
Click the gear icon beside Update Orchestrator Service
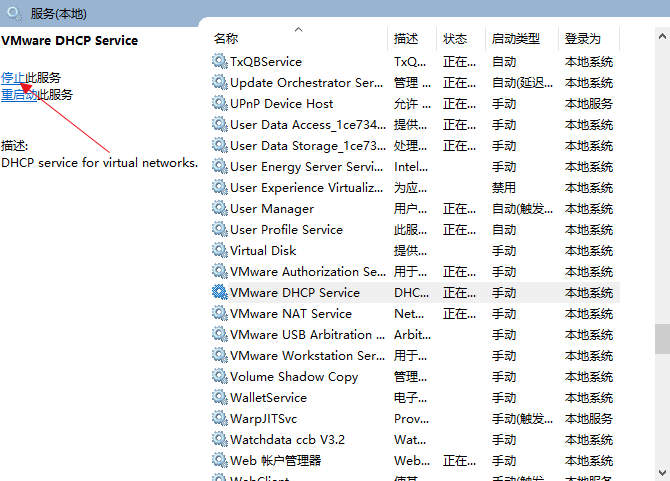click(x=220, y=82)
